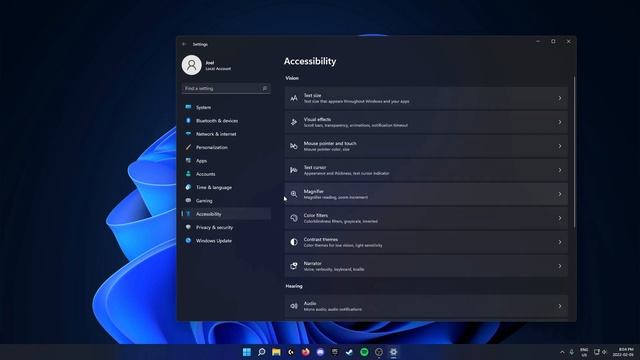640x360 pixels.
Task: Open the Text size setting icon
Action: point(294,98)
